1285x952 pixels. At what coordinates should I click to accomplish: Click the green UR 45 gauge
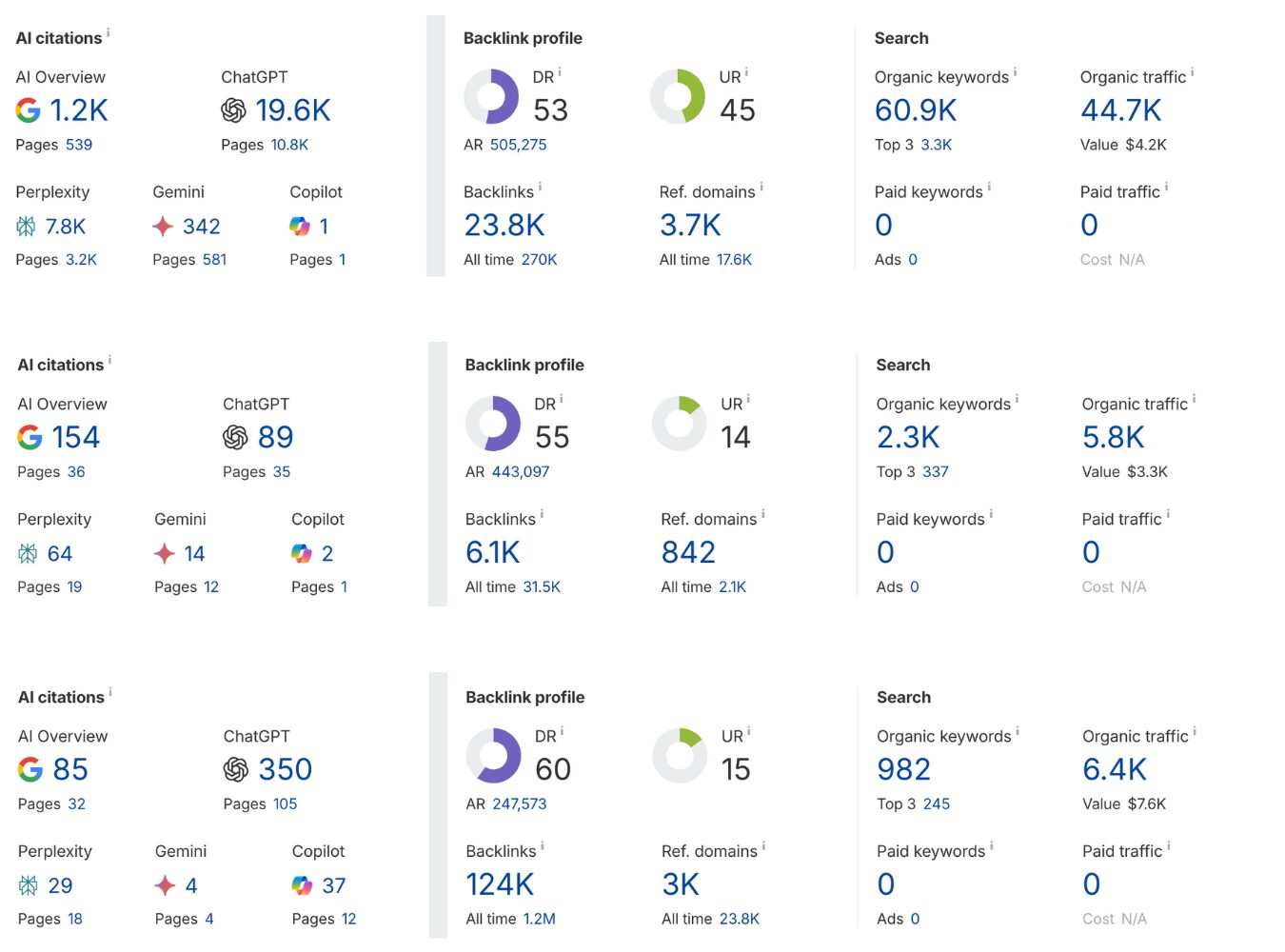point(678,96)
